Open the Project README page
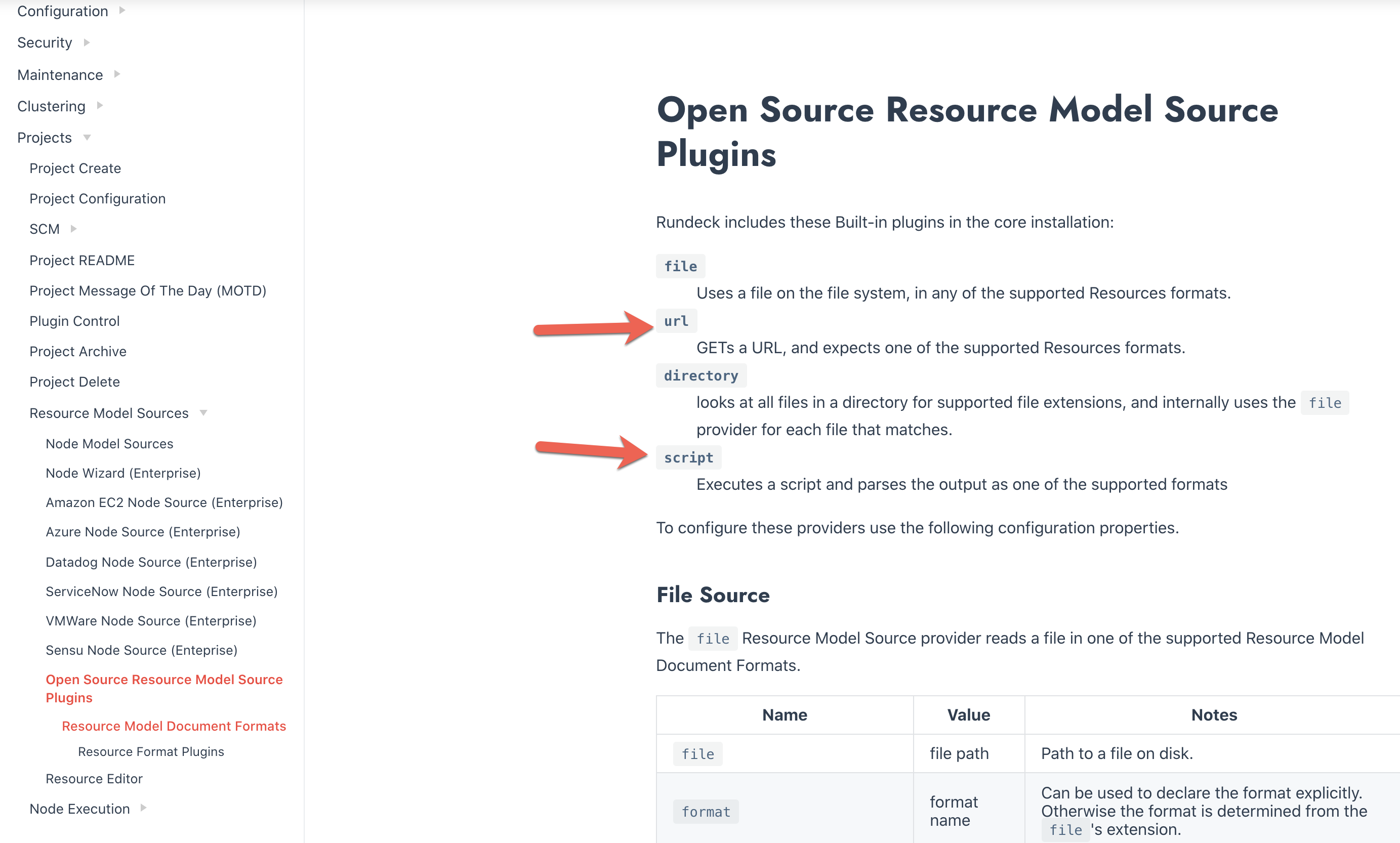 click(82, 260)
